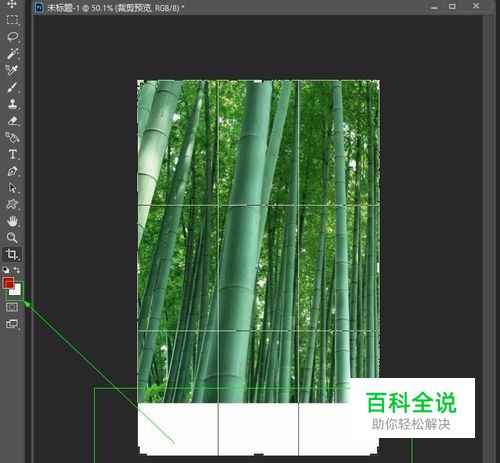Swap foreground and background colors
Screen dimensions: 500x463
pos(17,269)
